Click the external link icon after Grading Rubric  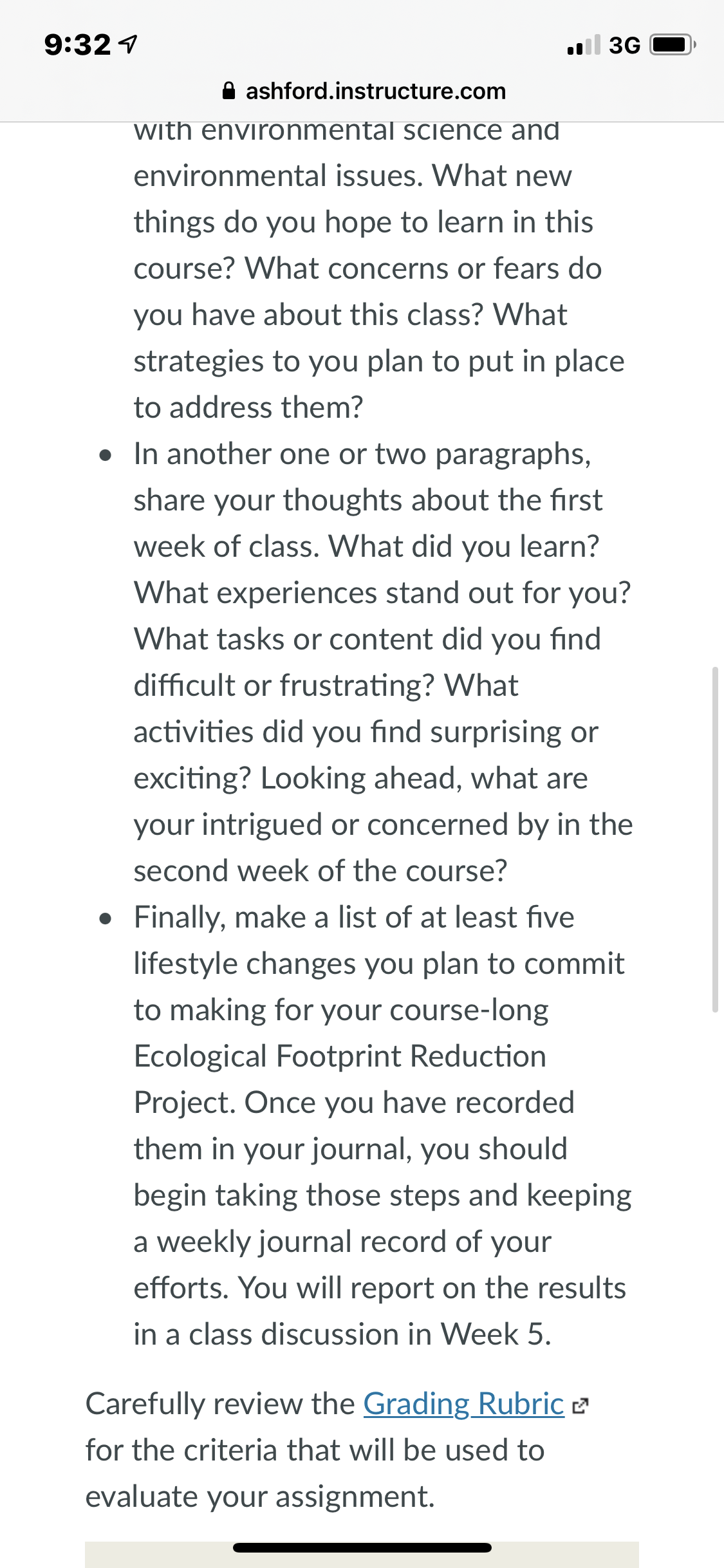(580, 1406)
